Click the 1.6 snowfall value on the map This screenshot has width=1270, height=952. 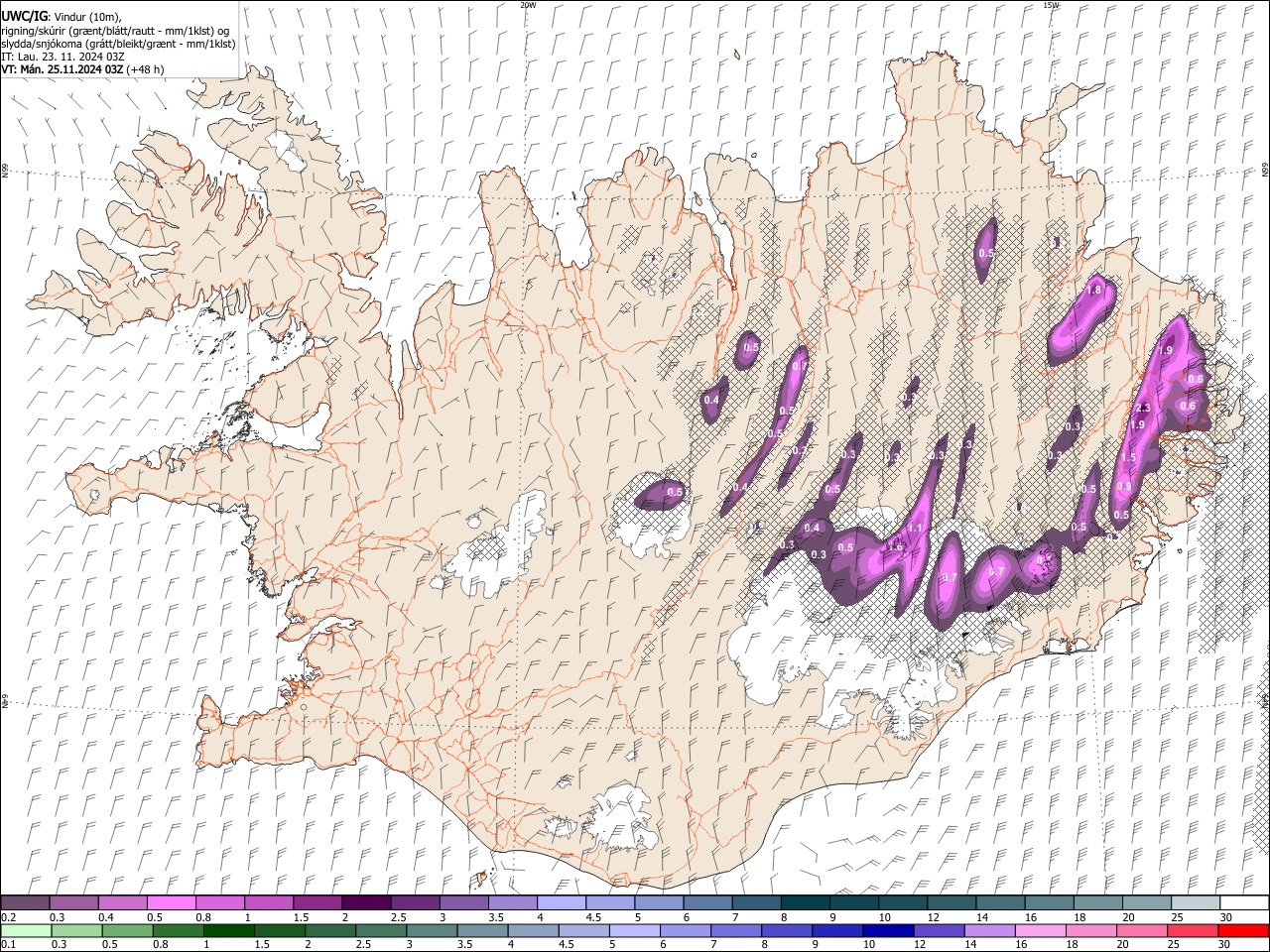[897, 547]
